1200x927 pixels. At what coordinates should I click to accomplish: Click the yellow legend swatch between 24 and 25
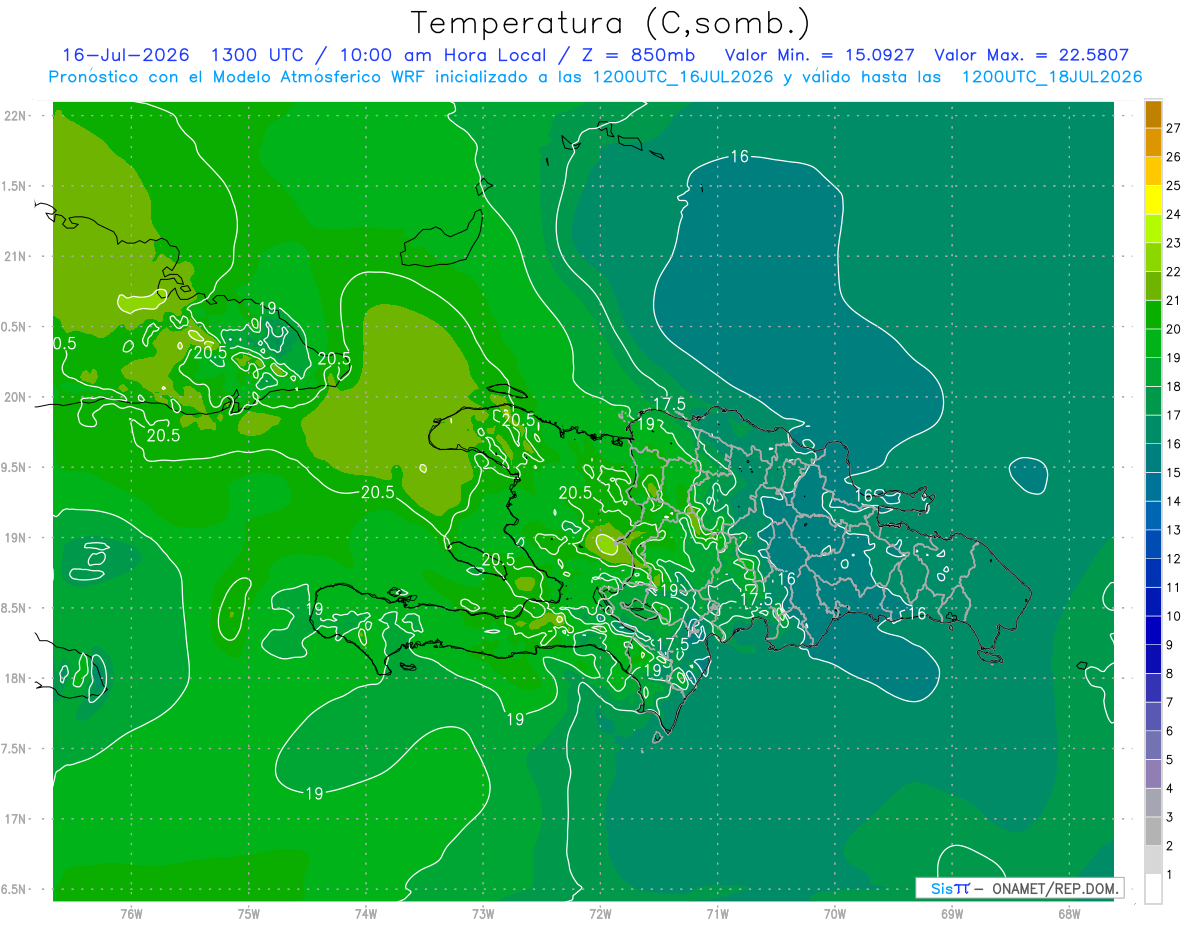click(1153, 200)
